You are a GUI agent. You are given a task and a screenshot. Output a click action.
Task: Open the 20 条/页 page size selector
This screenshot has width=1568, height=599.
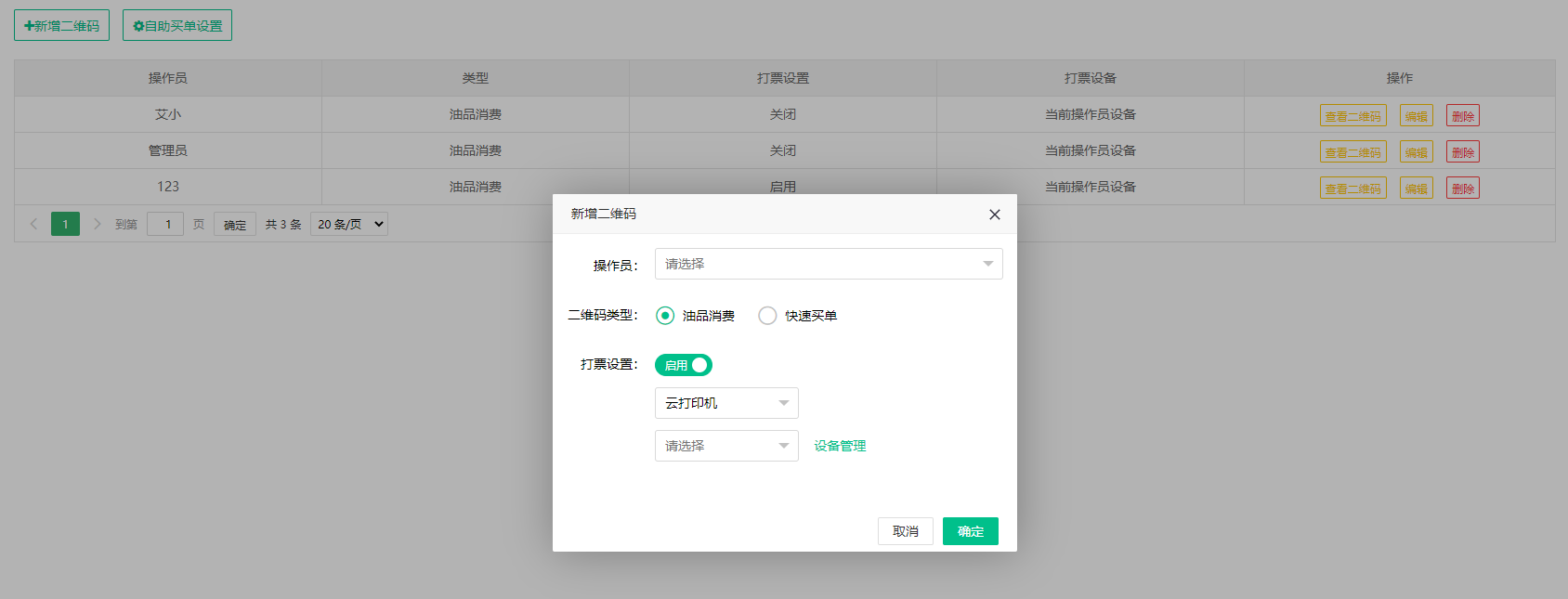tap(349, 224)
